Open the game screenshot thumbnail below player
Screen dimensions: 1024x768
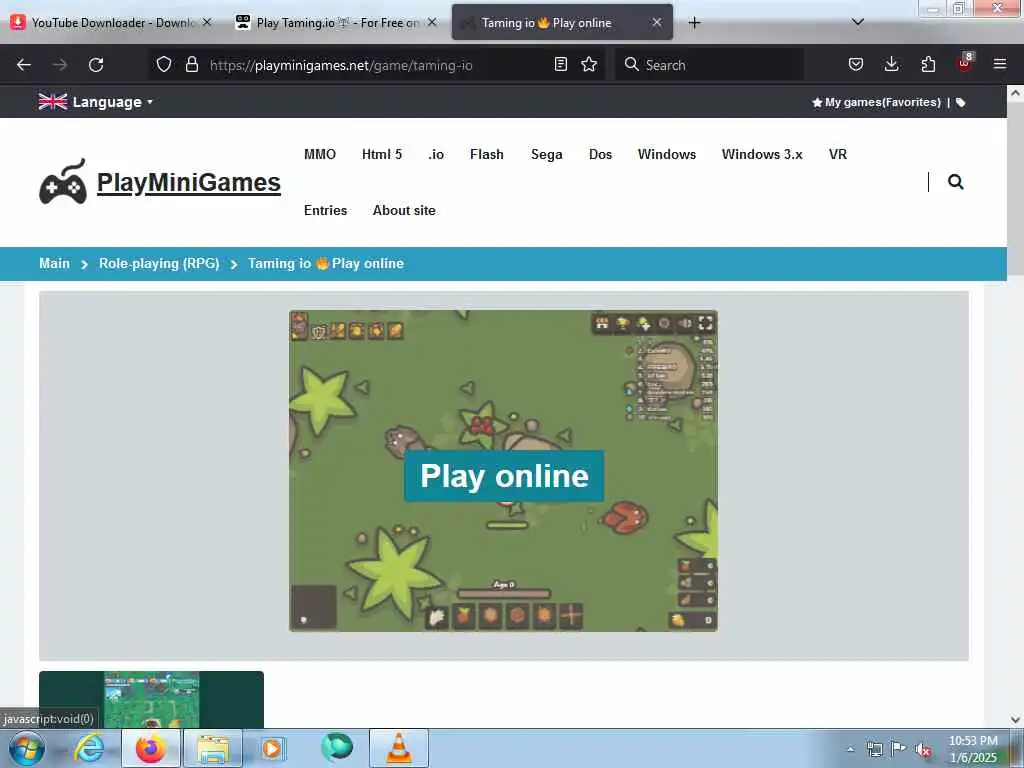coord(152,699)
